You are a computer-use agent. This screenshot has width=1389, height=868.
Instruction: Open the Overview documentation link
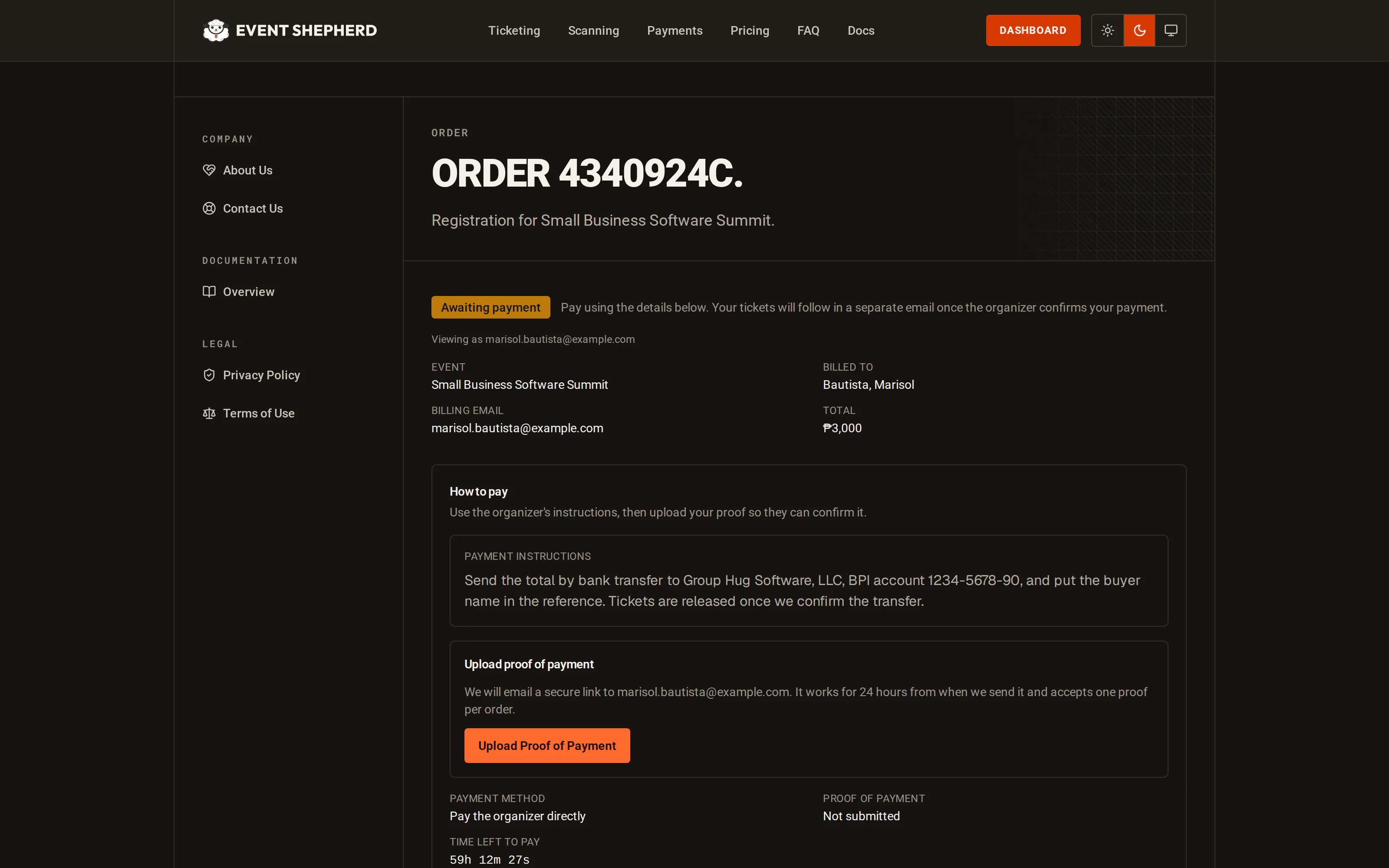coord(249,292)
